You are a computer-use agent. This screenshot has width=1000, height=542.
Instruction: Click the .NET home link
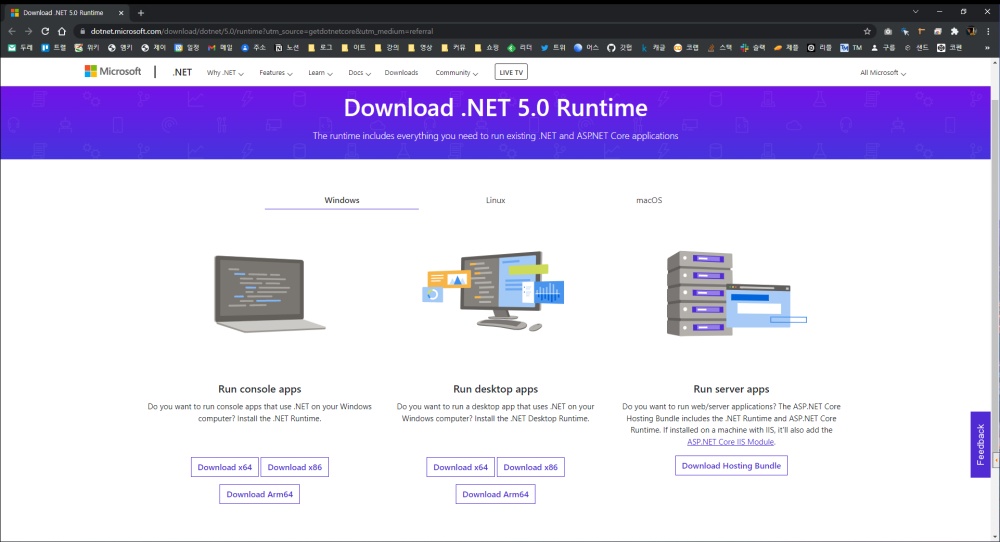tap(182, 72)
